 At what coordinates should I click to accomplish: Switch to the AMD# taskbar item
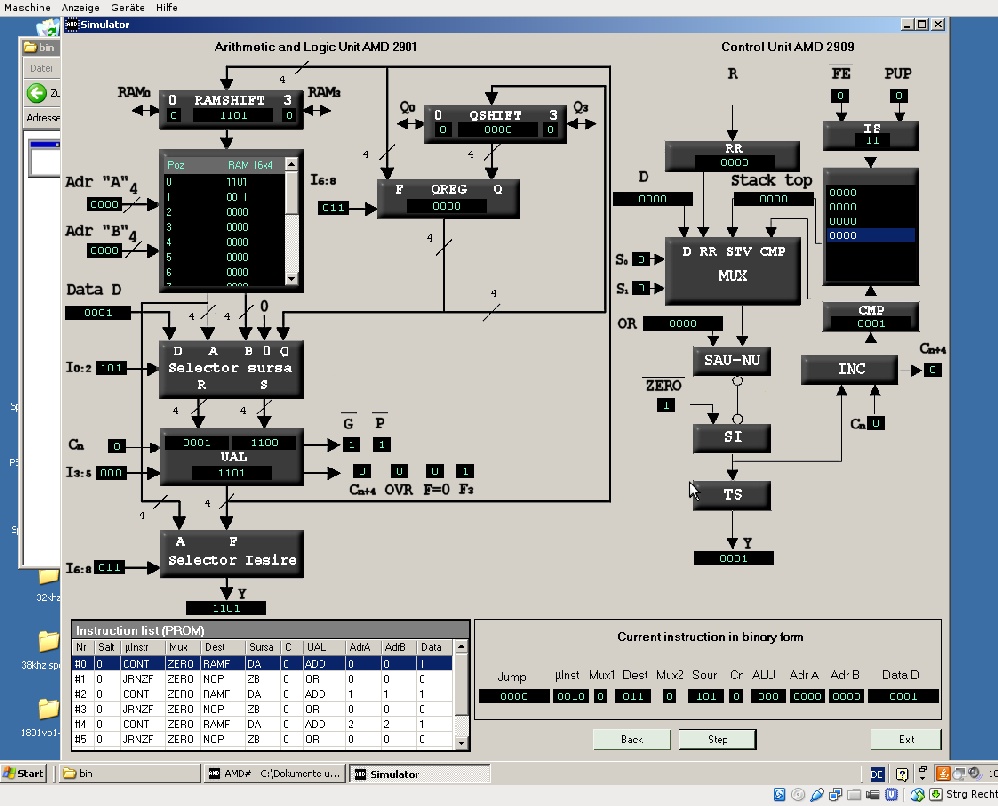coord(276,774)
